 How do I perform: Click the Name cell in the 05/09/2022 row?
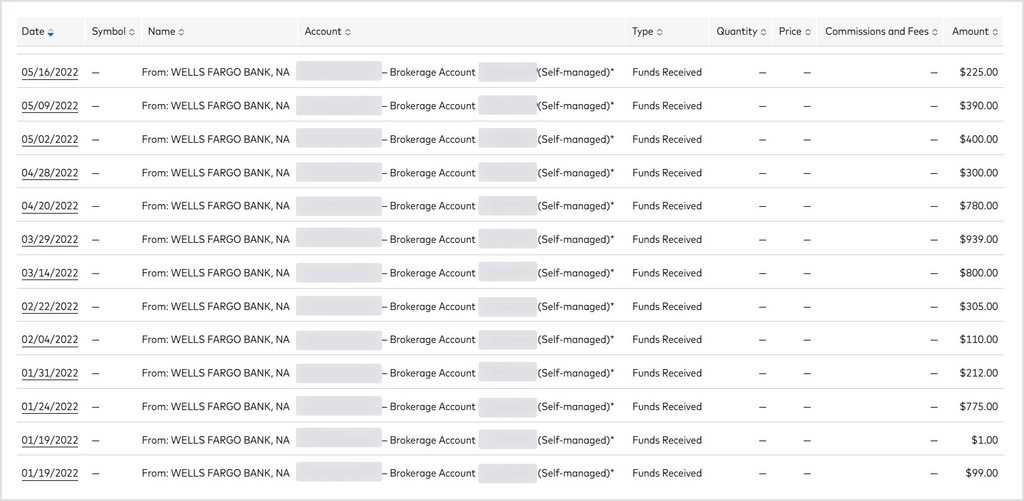pos(216,106)
